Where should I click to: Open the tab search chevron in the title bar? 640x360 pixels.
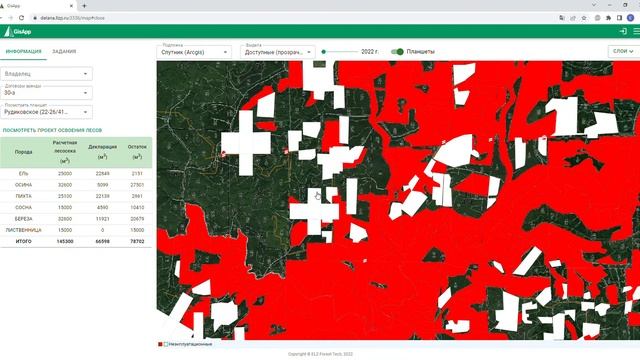(594, 5)
